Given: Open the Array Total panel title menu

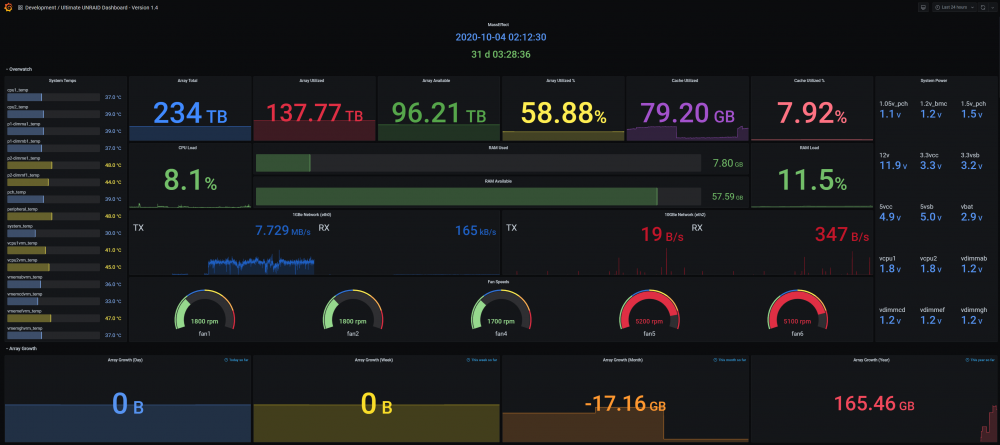Looking at the screenshot, I should point(190,81).
